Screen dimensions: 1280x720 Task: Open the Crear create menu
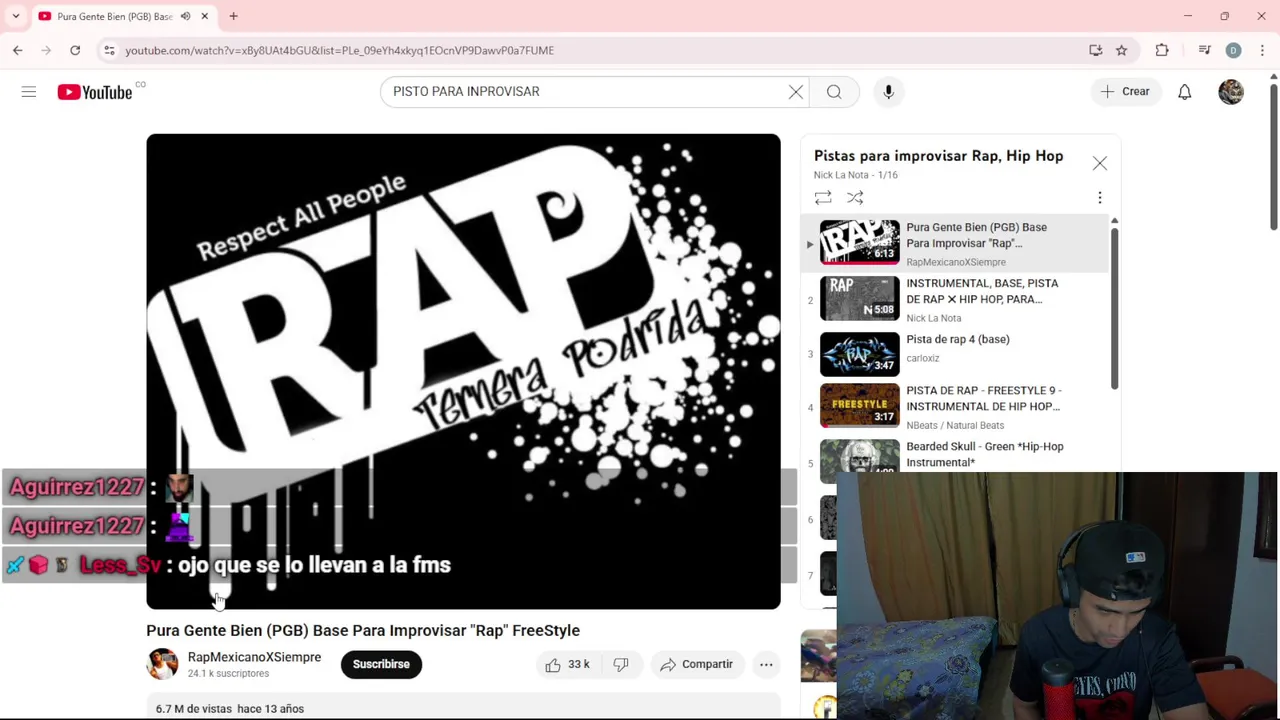tap(1126, 92)
